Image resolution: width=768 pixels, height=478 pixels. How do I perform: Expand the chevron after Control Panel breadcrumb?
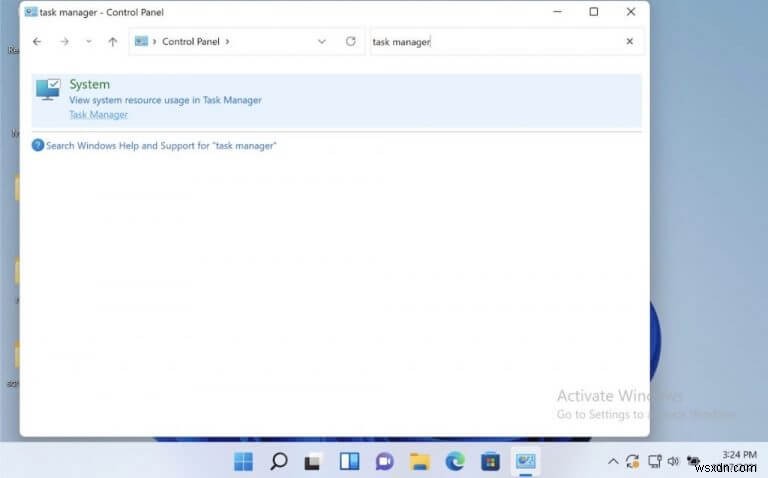tap(227, 42)
